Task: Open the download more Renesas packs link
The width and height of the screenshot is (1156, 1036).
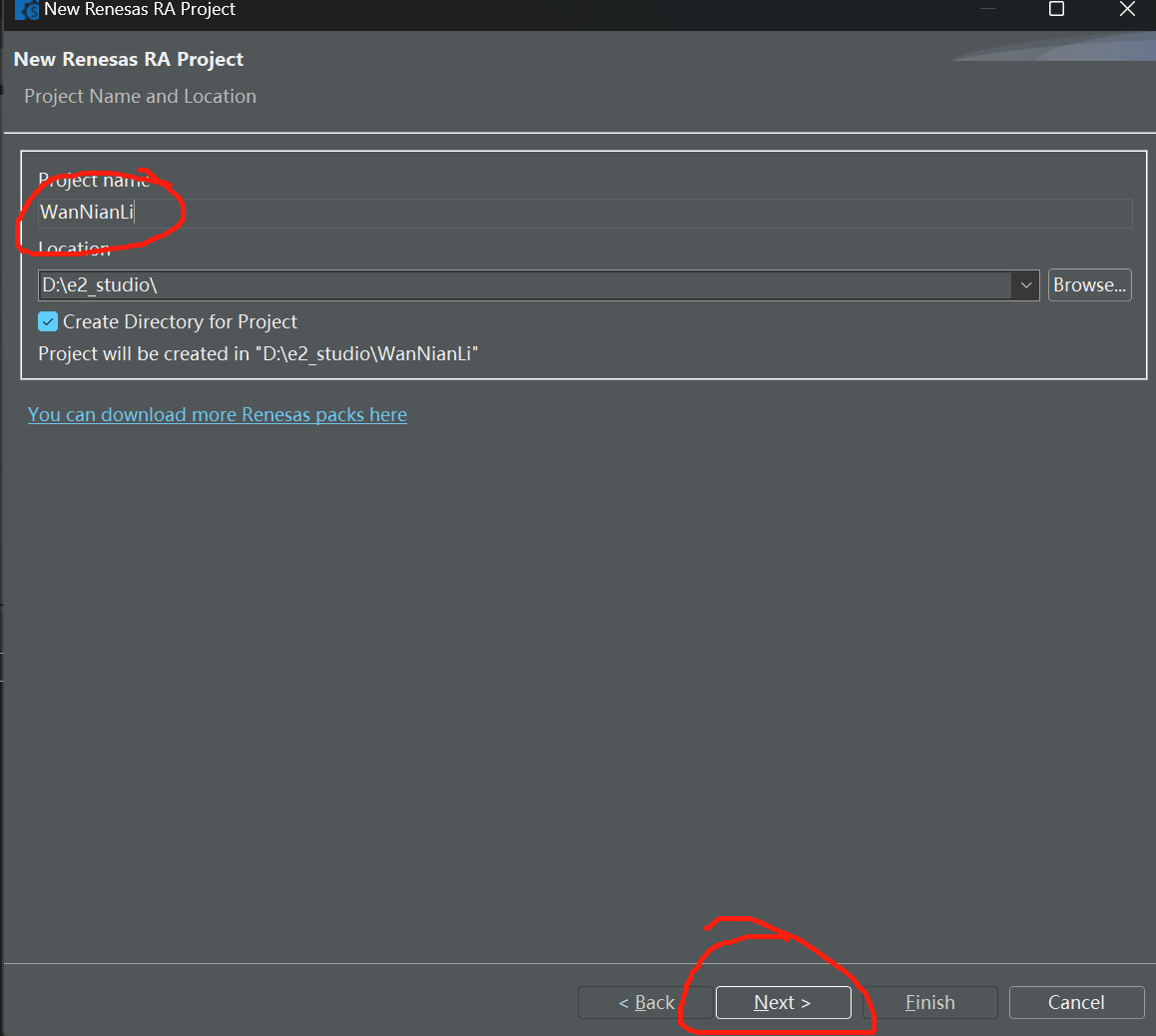Action: (x=218, y=415)
